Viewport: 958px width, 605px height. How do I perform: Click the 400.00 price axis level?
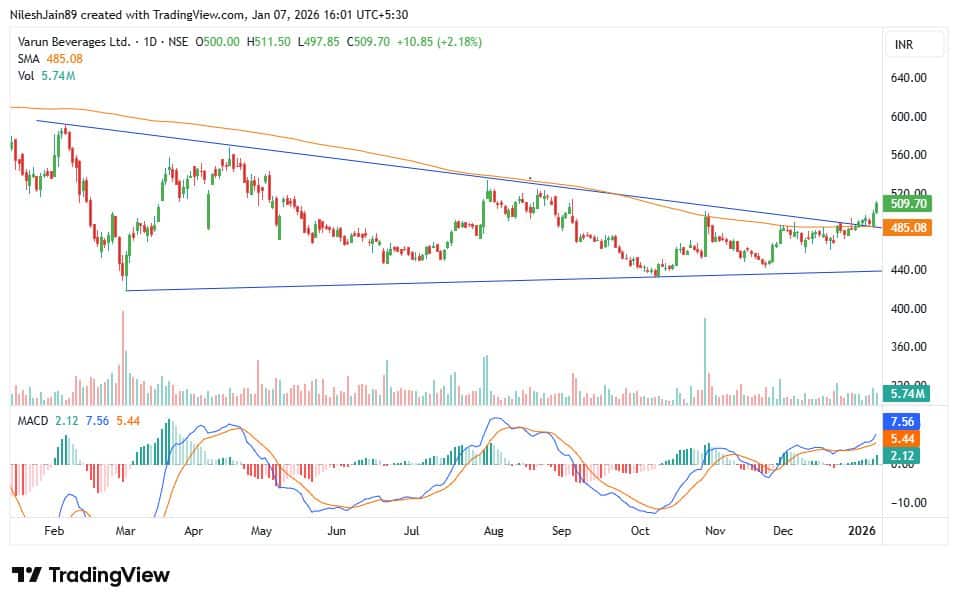click(909, 309)
